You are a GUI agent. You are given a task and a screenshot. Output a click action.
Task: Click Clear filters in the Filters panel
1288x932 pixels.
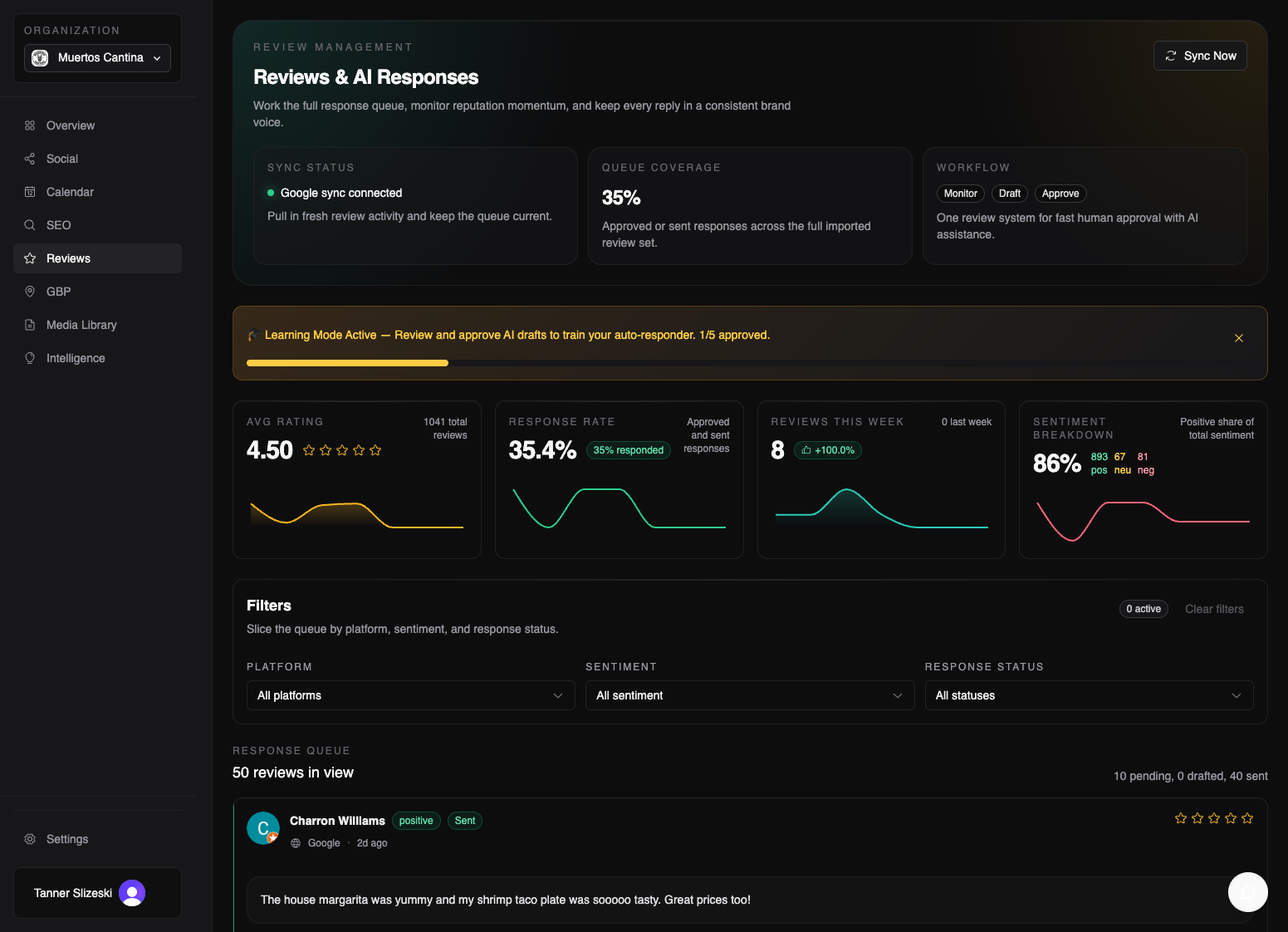click(1214, 608)
